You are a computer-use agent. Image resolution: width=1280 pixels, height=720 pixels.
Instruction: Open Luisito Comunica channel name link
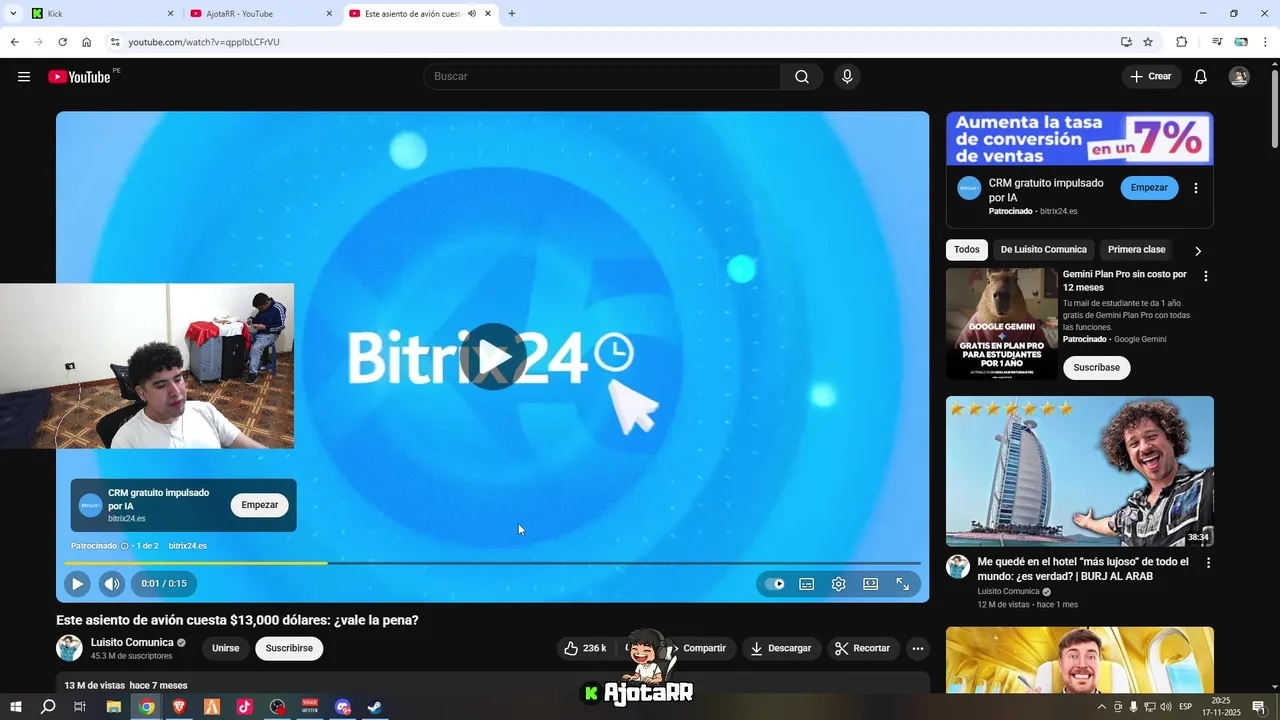tap(131, 642)
